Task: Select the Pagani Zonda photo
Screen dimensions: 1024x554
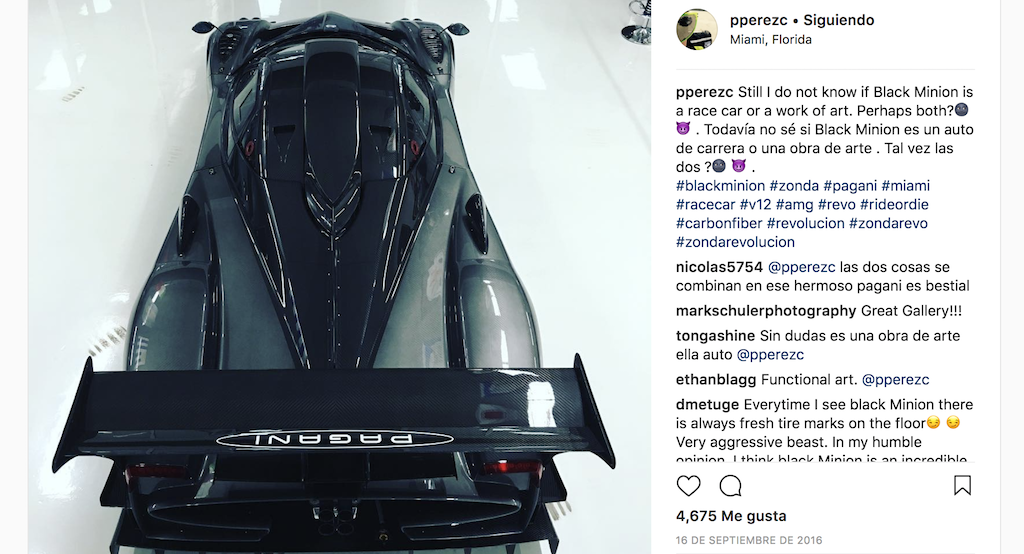Action: 339,277
